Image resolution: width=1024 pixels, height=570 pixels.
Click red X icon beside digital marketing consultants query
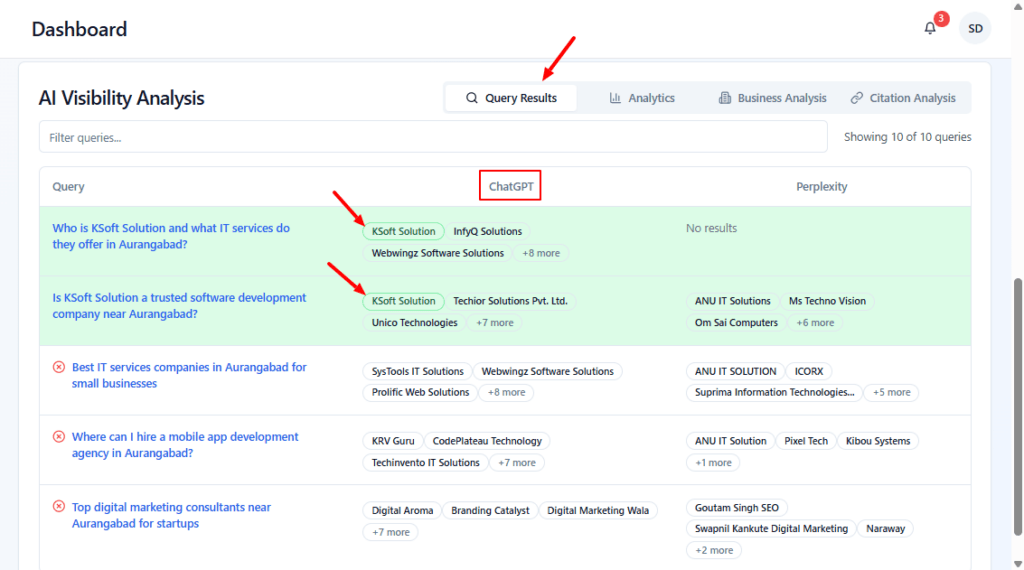pyautogui.click(x=59, y=508)
